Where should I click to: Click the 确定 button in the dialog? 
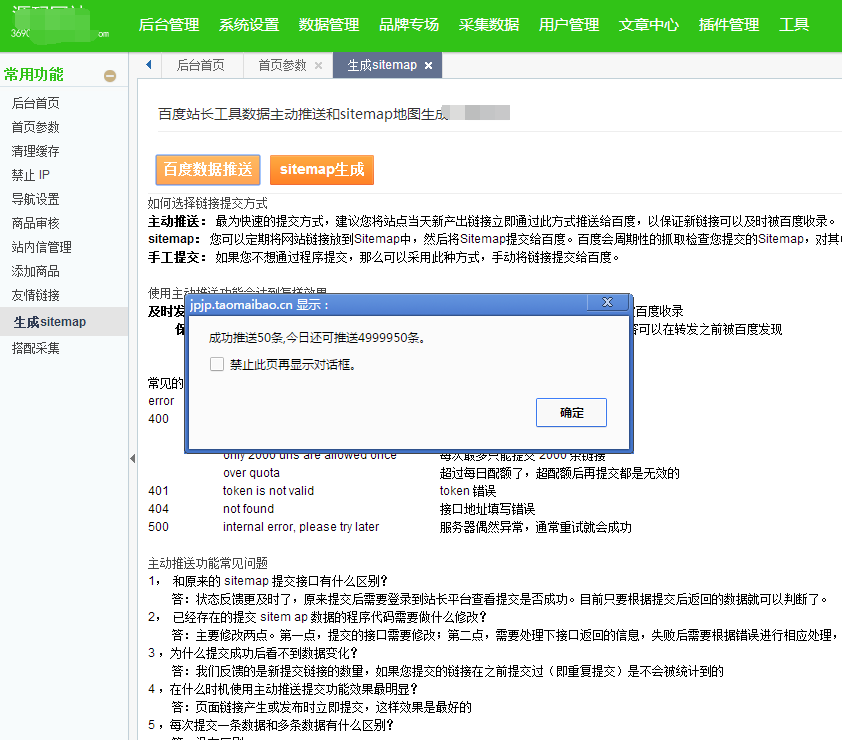point(571,412)
